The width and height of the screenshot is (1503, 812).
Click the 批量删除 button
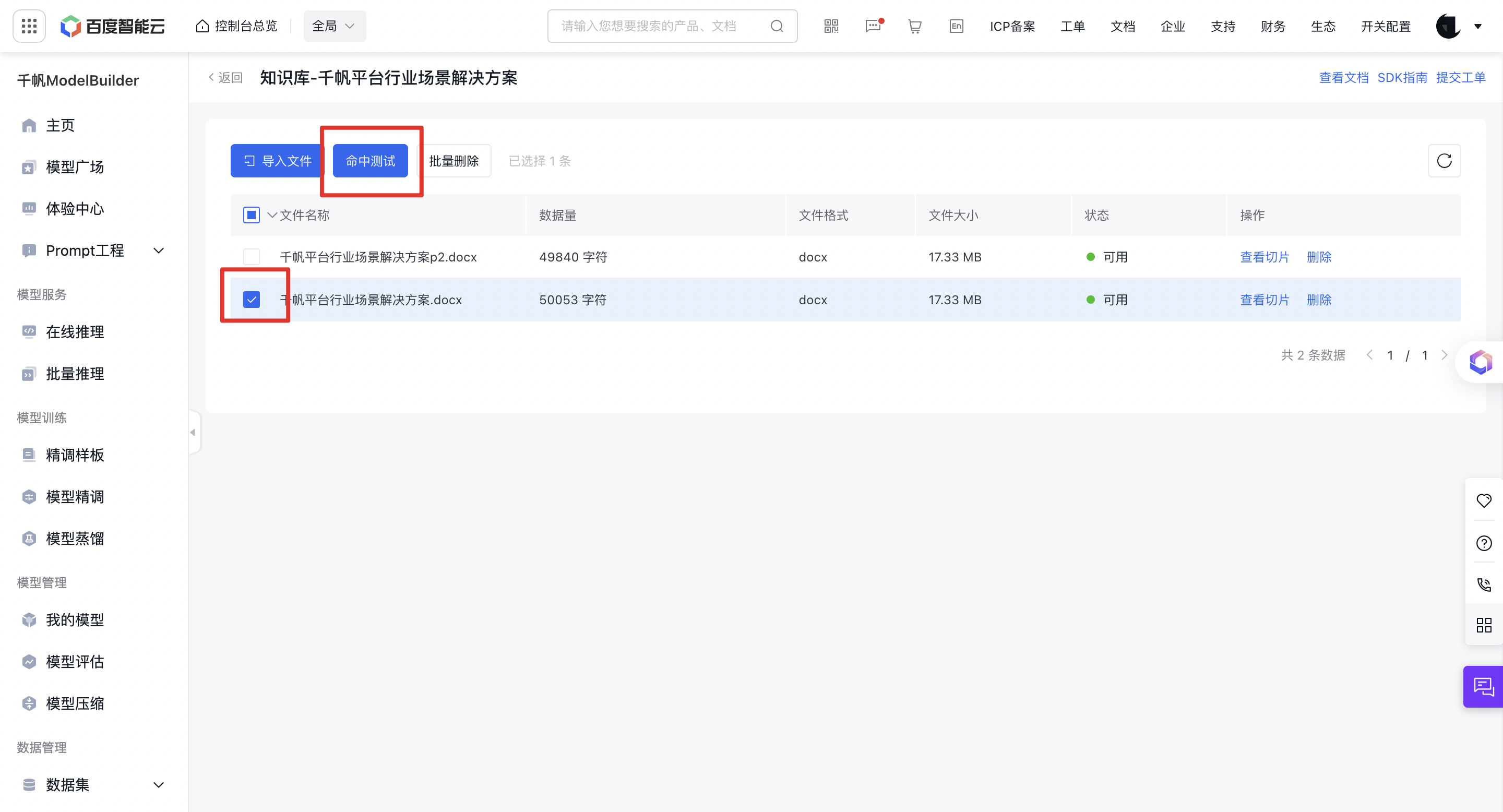click(454, 161)
